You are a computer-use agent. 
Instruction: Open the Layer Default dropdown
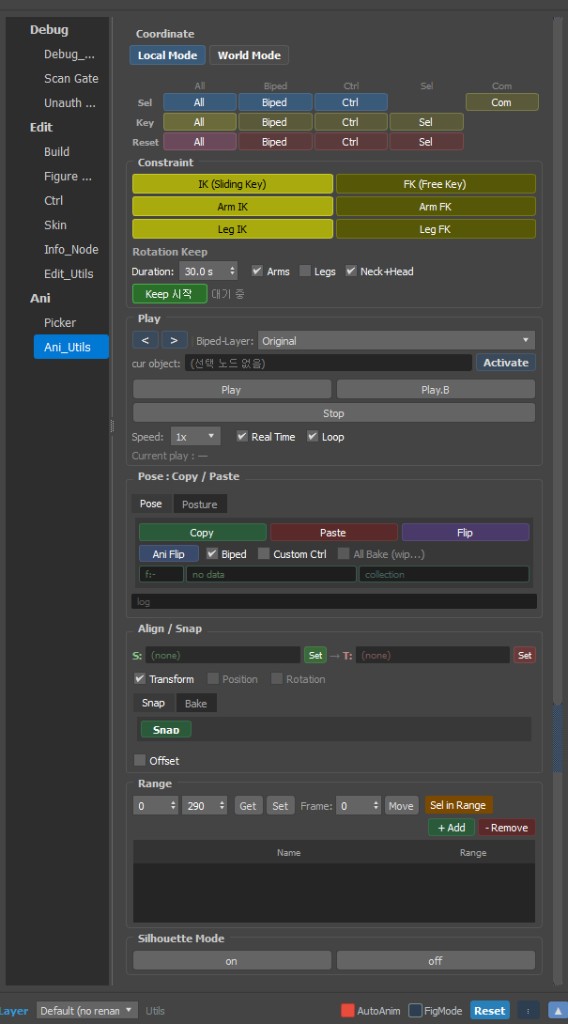click(87, 1010)
